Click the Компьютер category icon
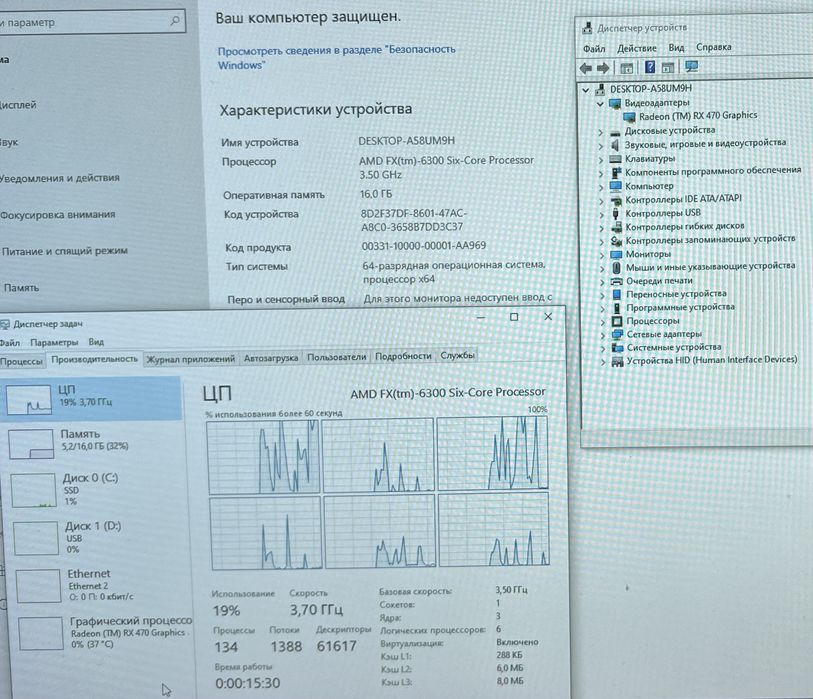 [615, 186]
